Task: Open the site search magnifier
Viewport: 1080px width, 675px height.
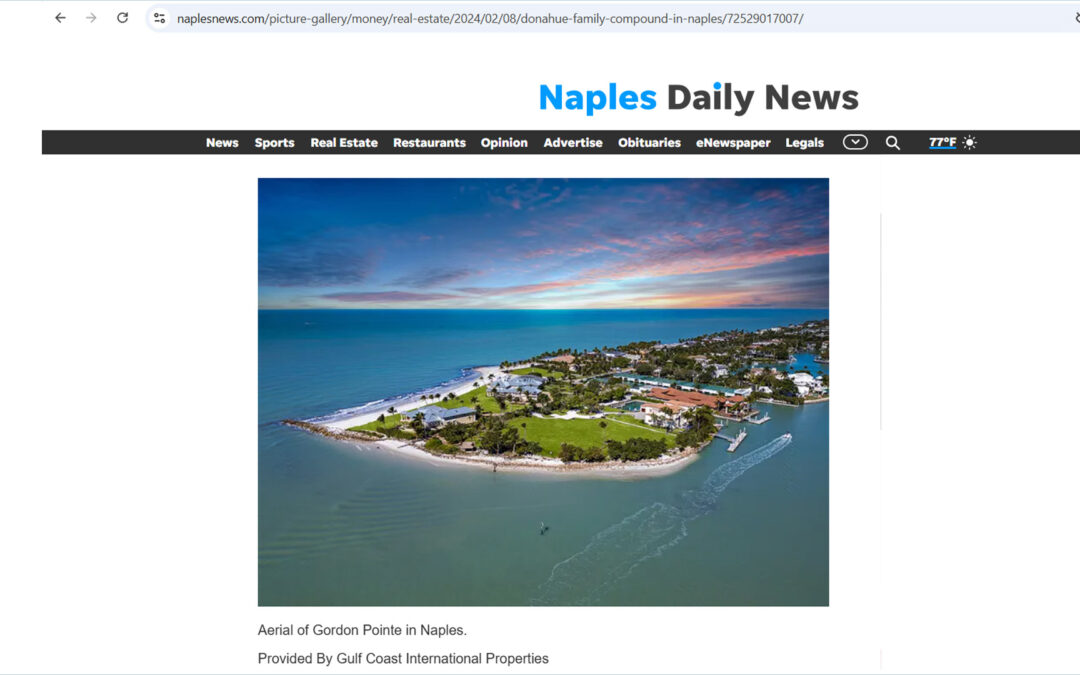Action: click(x=893, y=142)
